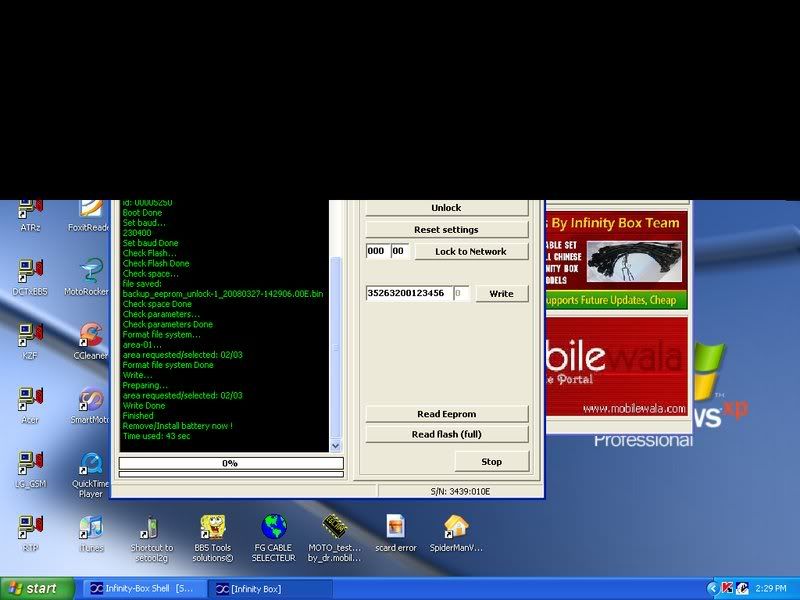This screenshot has height=600, width=800.
Task: Open the Windows Start menu
Action: pyautogui.click(x=37, y=588)
